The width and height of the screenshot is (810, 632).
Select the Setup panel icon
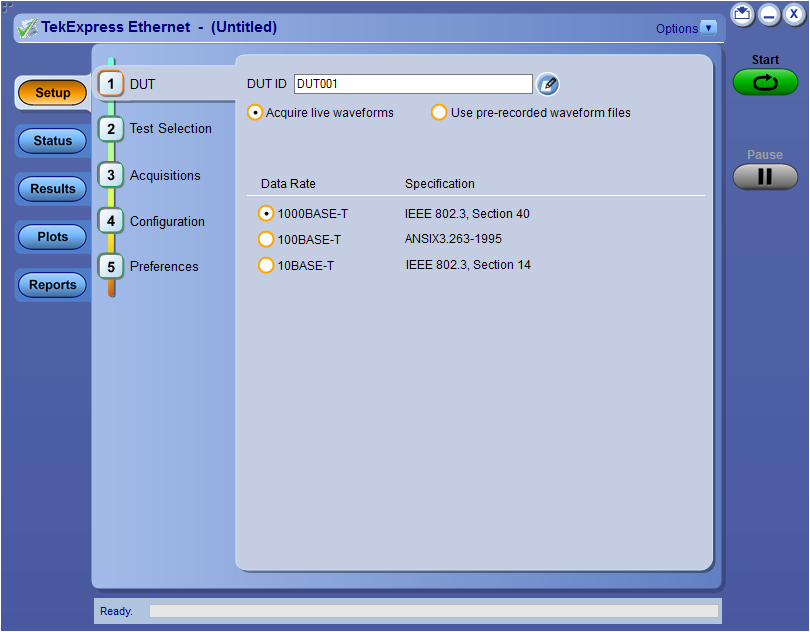[51, 92]
